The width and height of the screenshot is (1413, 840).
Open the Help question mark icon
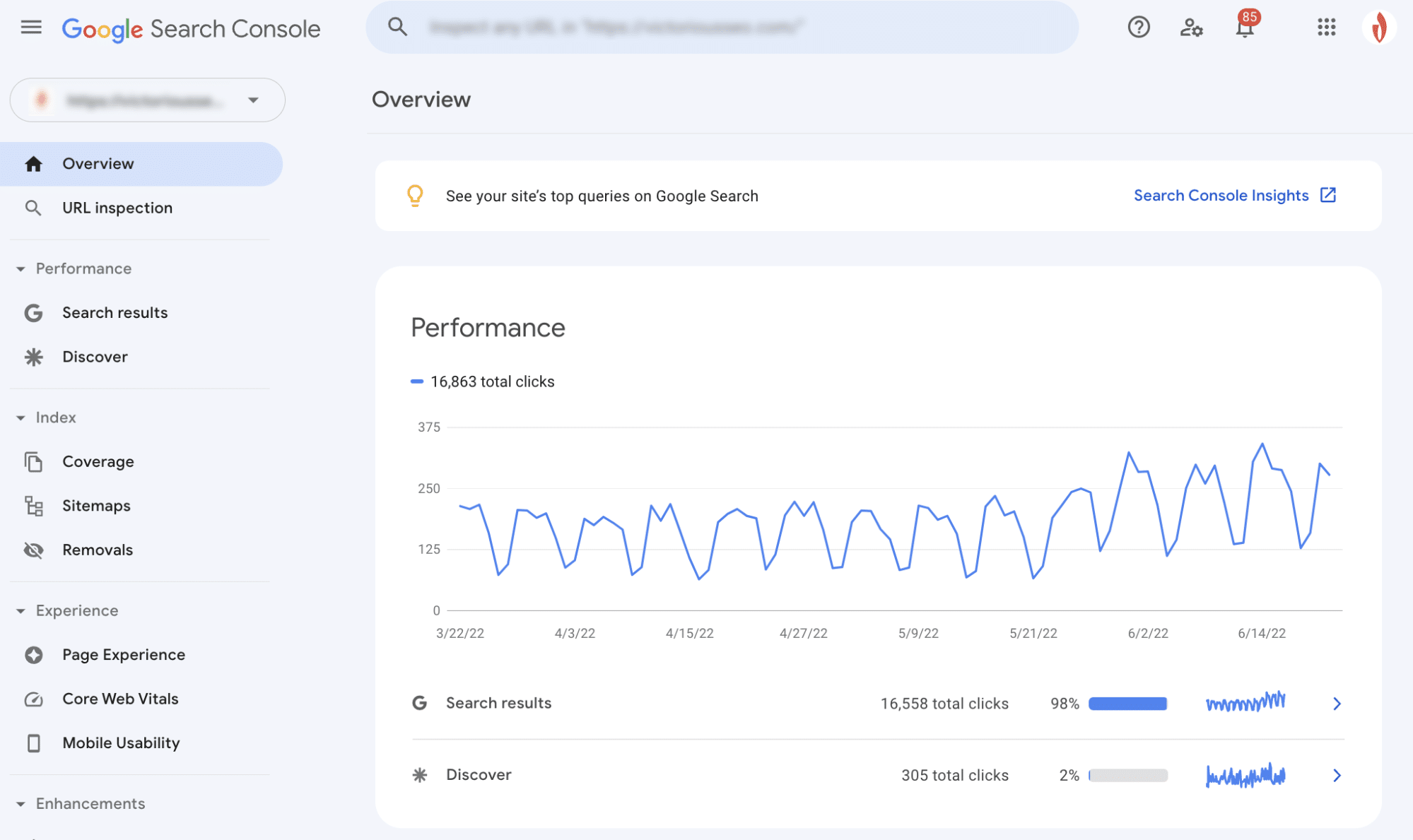[1138, 28]
